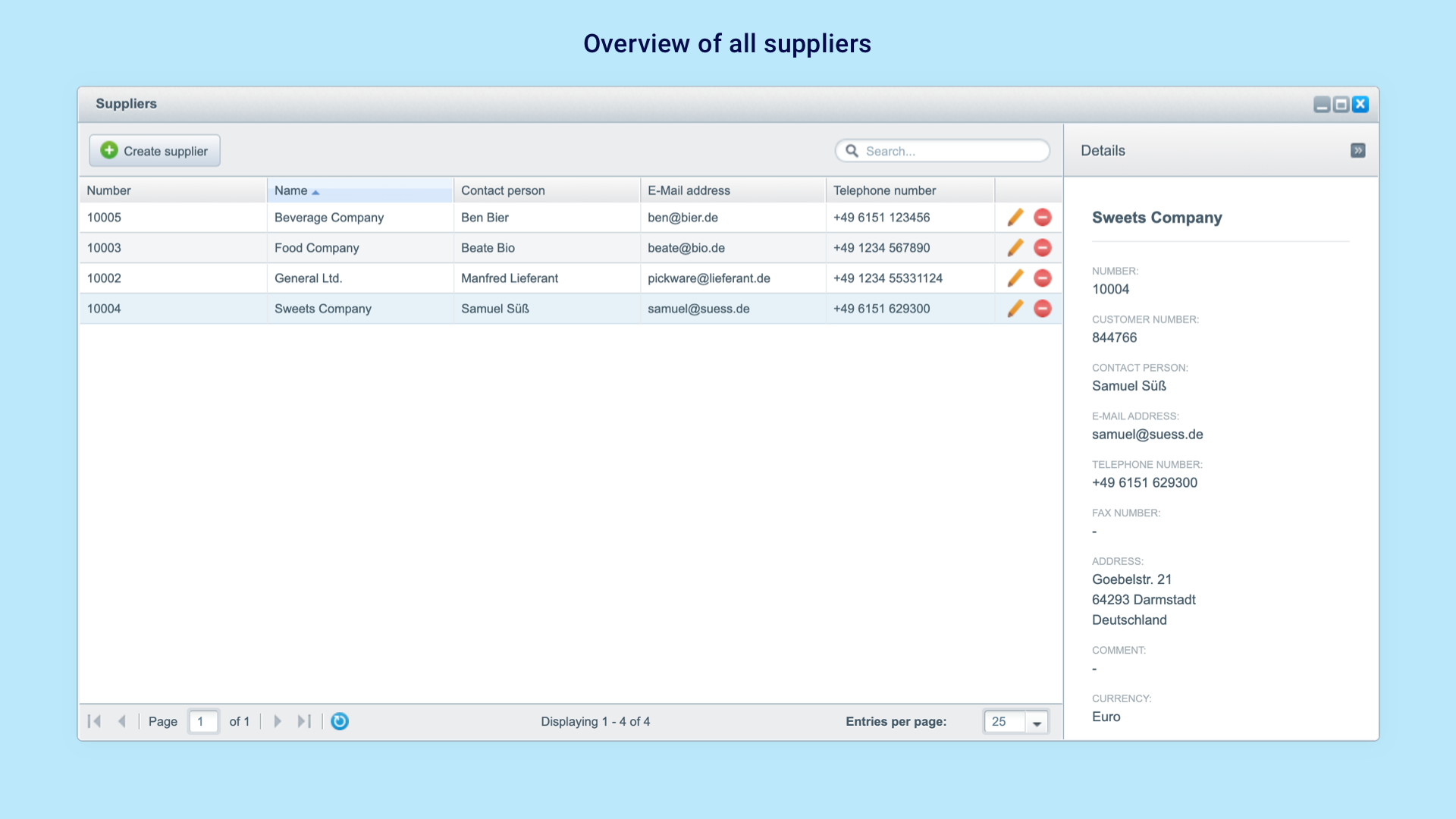
Task: Sort by the Name column header
Action: [359, 190]
